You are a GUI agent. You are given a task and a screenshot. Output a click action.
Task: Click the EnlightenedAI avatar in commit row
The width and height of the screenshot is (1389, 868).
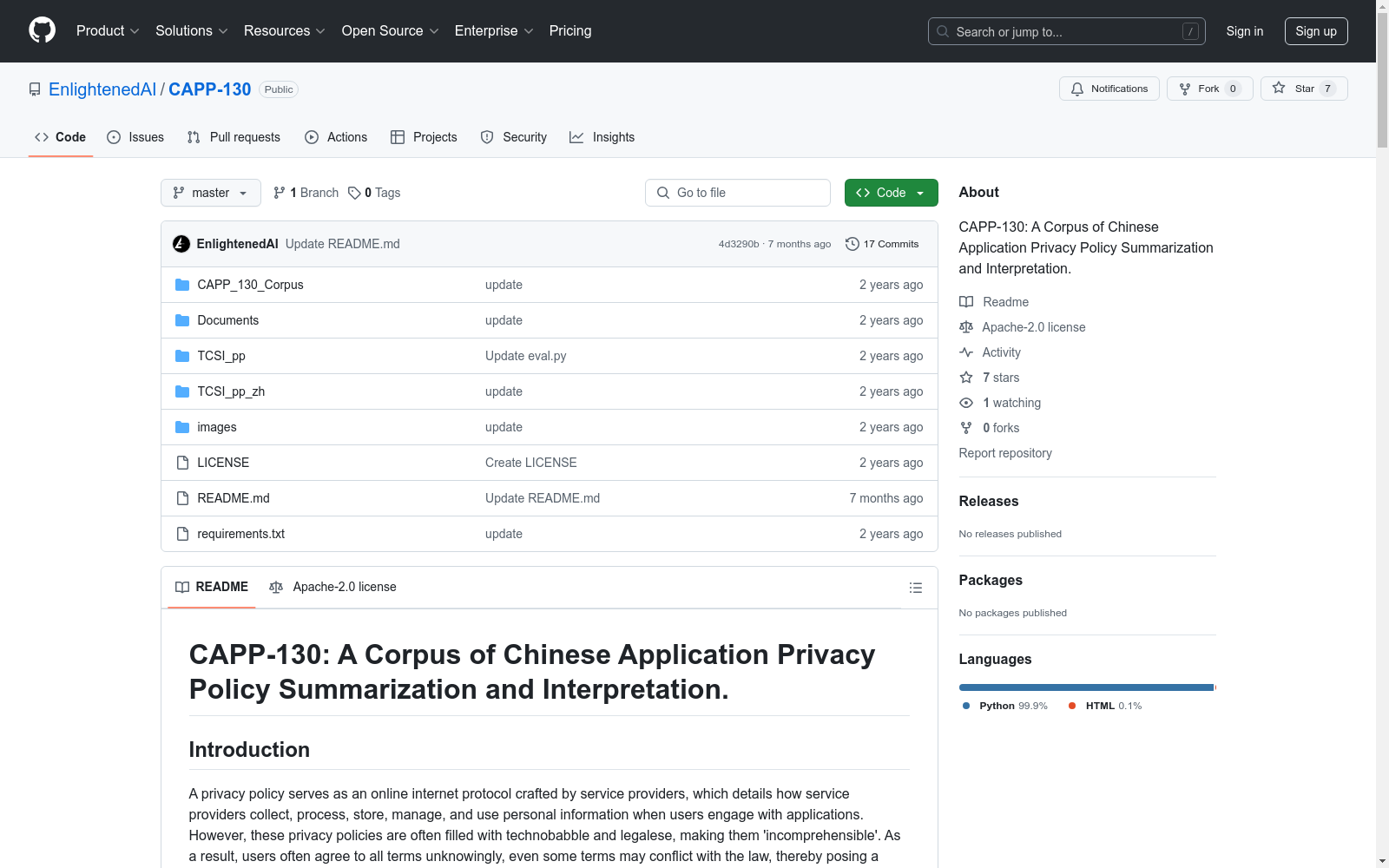click(x=181, y=244)
